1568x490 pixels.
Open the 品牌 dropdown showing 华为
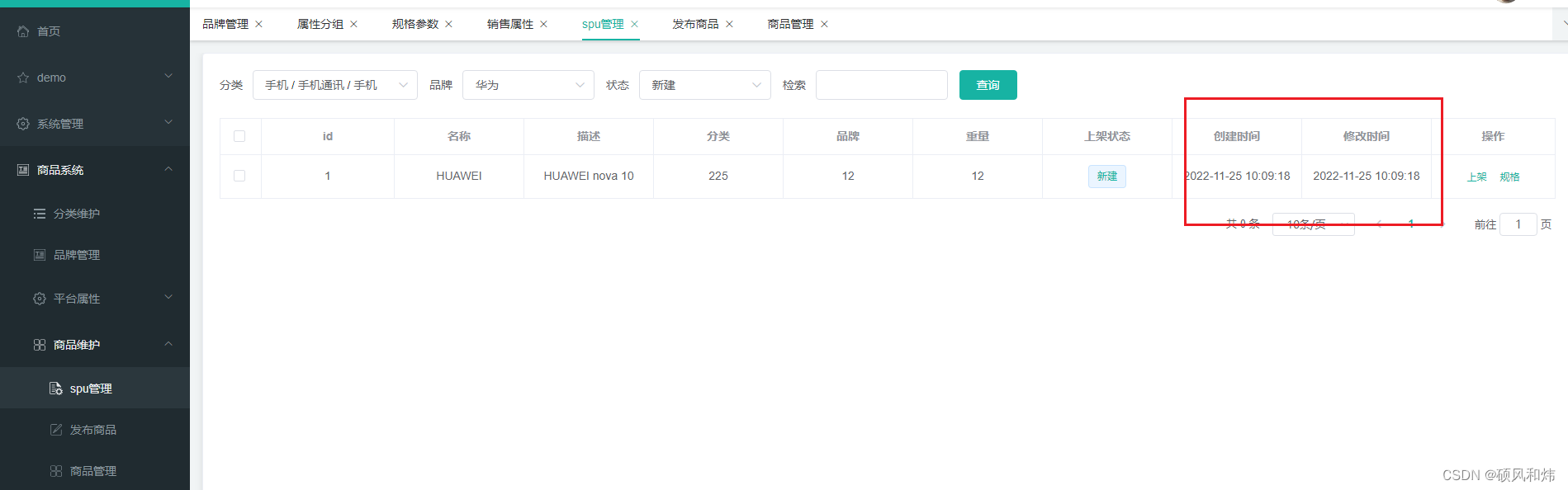click(x=528, y=85)
